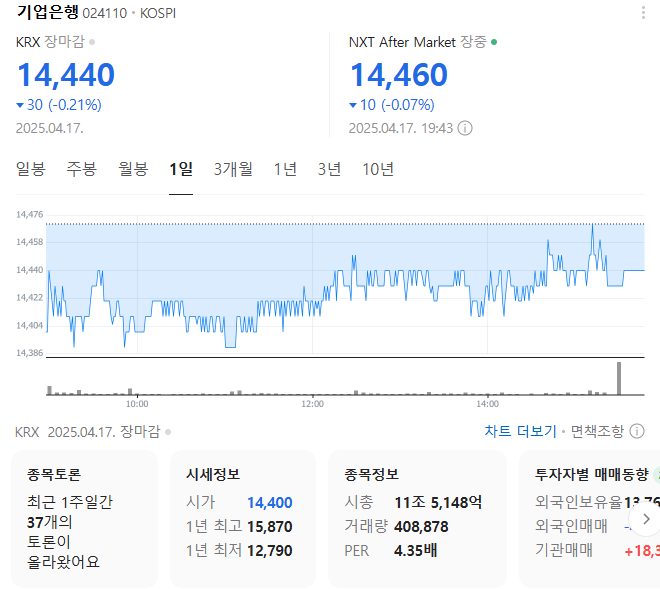Viewport: 660px width, 589px height.
Task: Open the 면책조항 disclaimer link
Action: pyautogui.click(x=597, y=431)
